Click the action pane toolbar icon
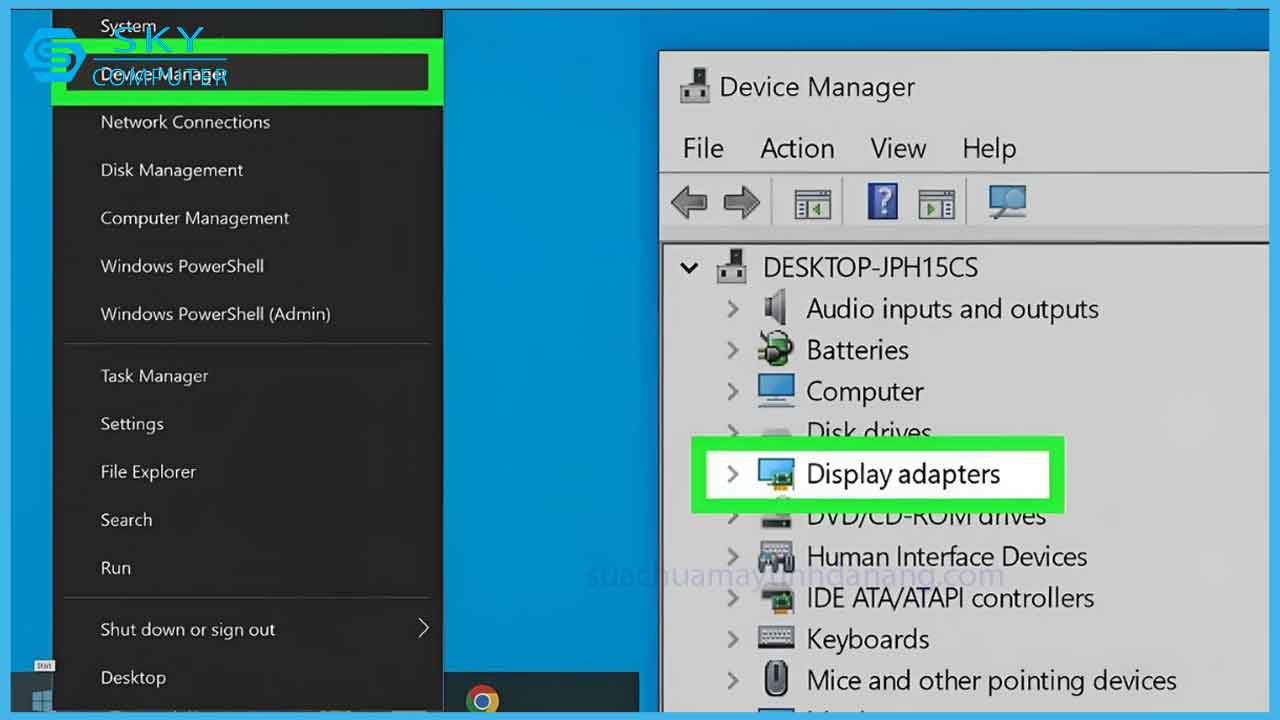Screen dimensions: 1280x720 click(937, 203)
